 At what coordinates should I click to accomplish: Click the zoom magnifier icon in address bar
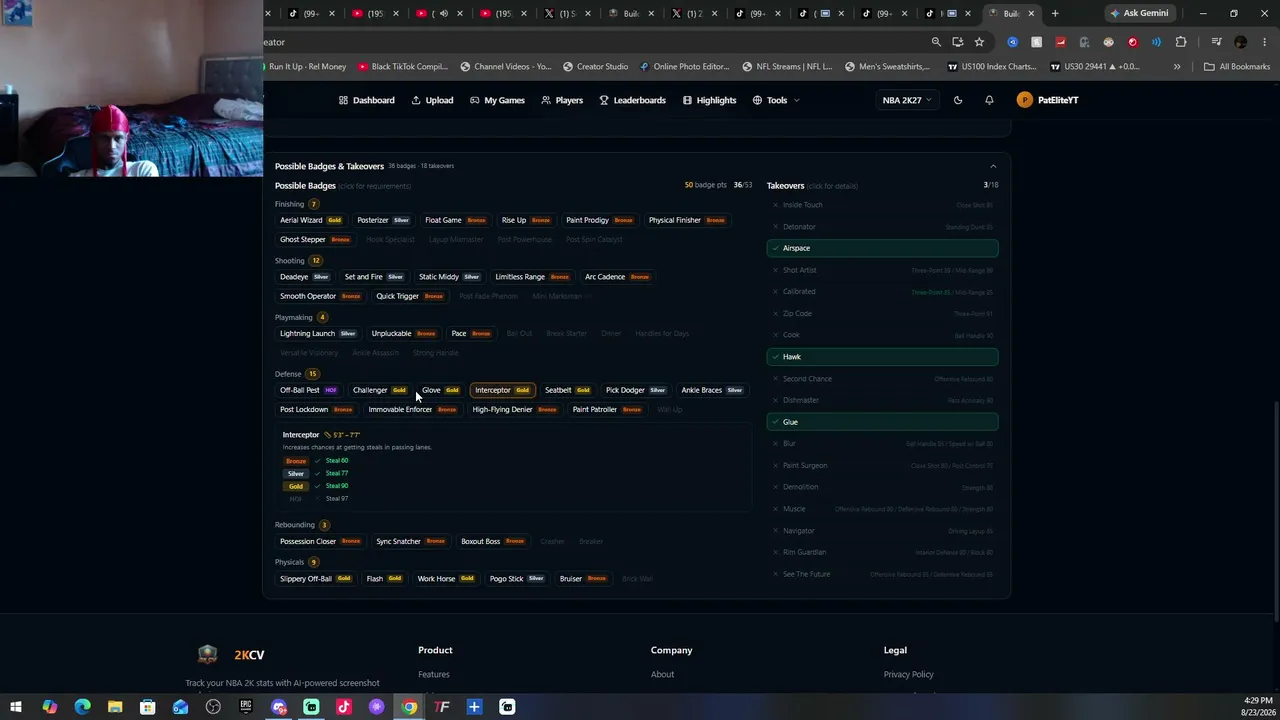click(x=936, y=42)
